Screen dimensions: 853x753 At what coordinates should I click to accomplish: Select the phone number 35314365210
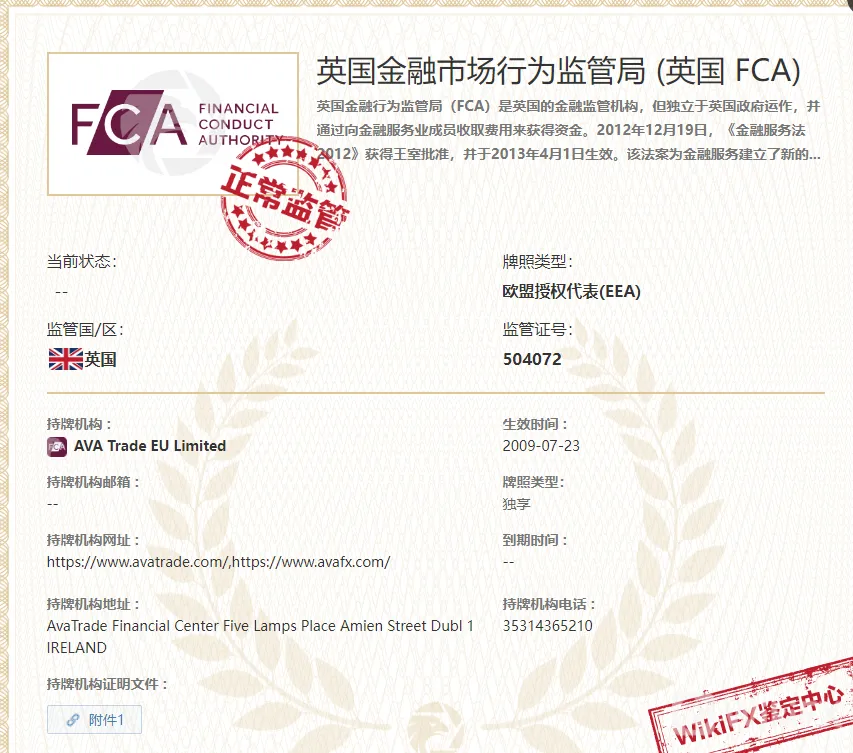pyautogui.click(x=547, y=626)
